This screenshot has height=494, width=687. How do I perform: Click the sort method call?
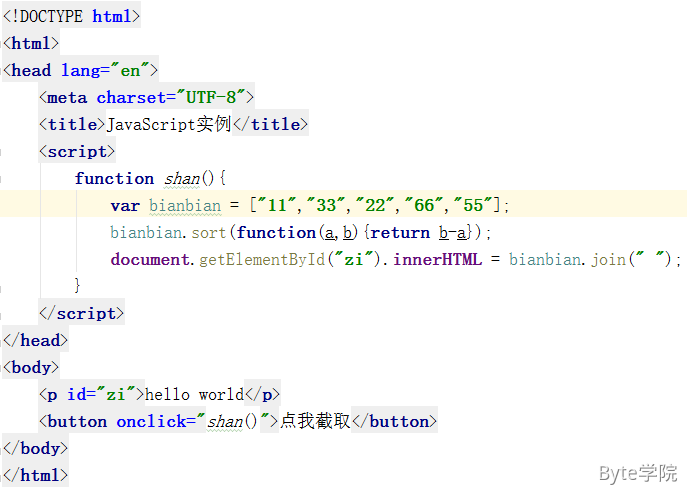(209, 232)
